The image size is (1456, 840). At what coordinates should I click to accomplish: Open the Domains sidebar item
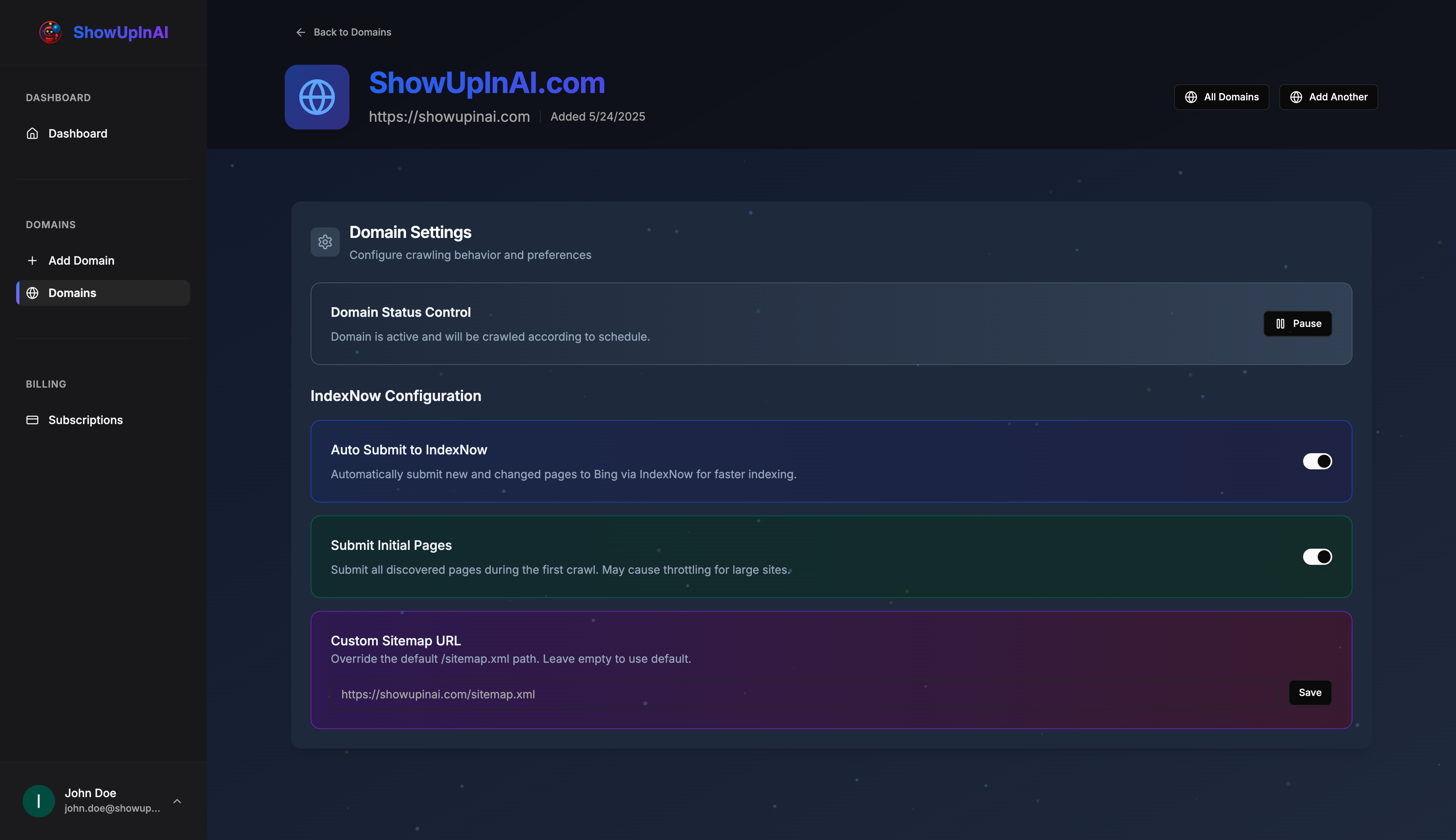pyautogui.click(x=103, y=293)
